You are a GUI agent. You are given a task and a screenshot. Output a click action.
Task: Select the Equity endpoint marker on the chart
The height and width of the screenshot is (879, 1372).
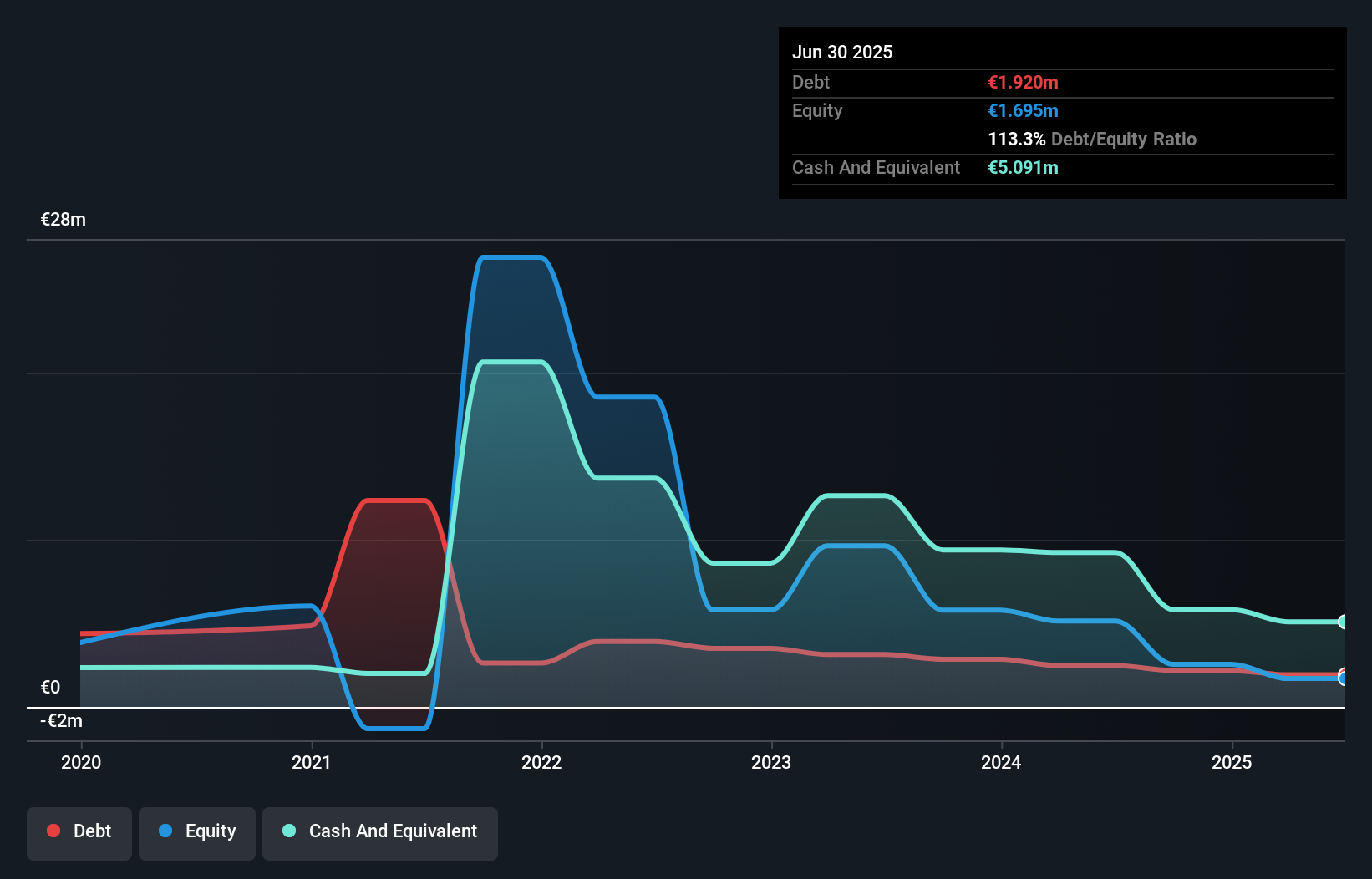[1343, 678]
